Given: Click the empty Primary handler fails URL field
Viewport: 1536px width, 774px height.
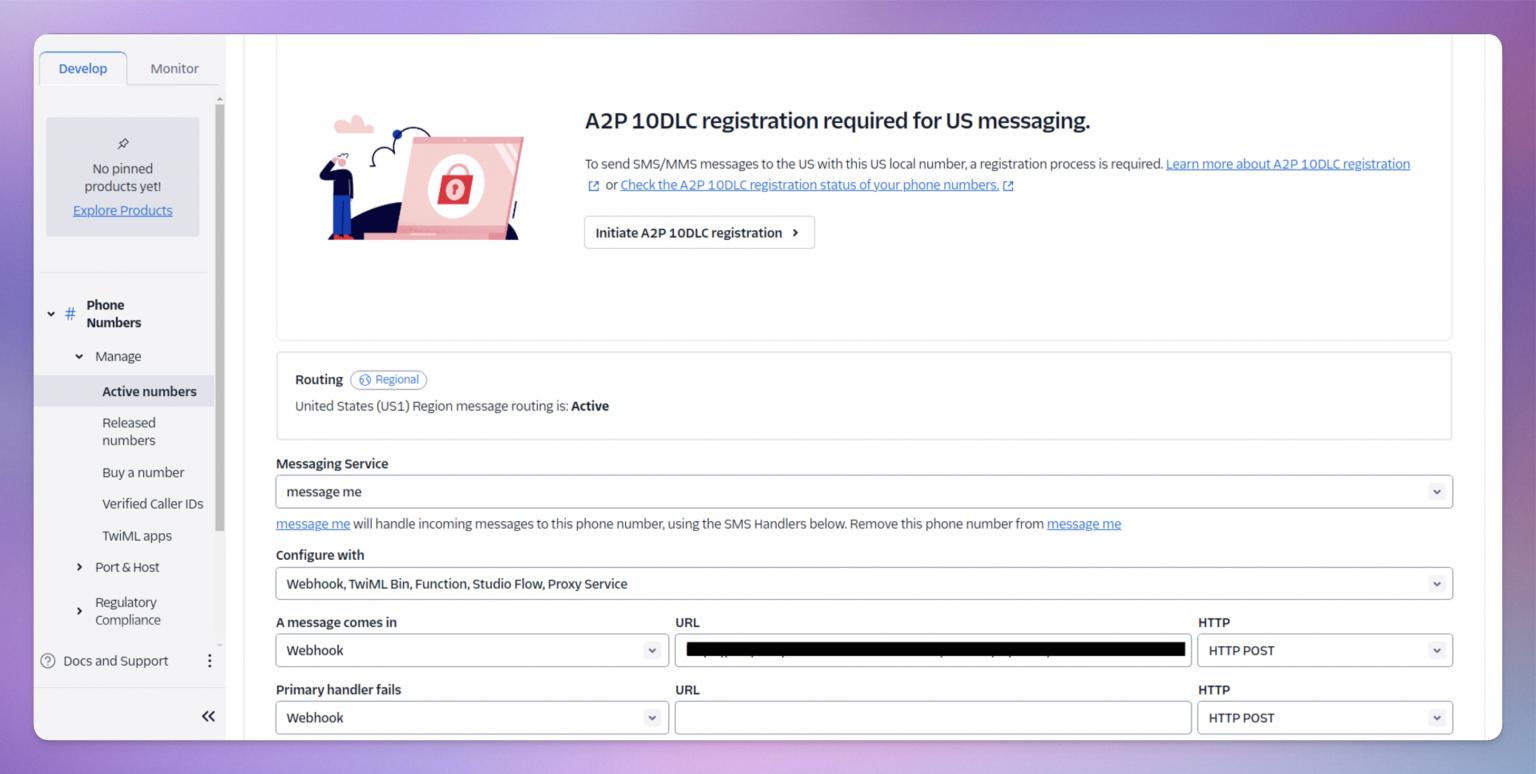Looking at the screenshot, I should pos(932,717).
